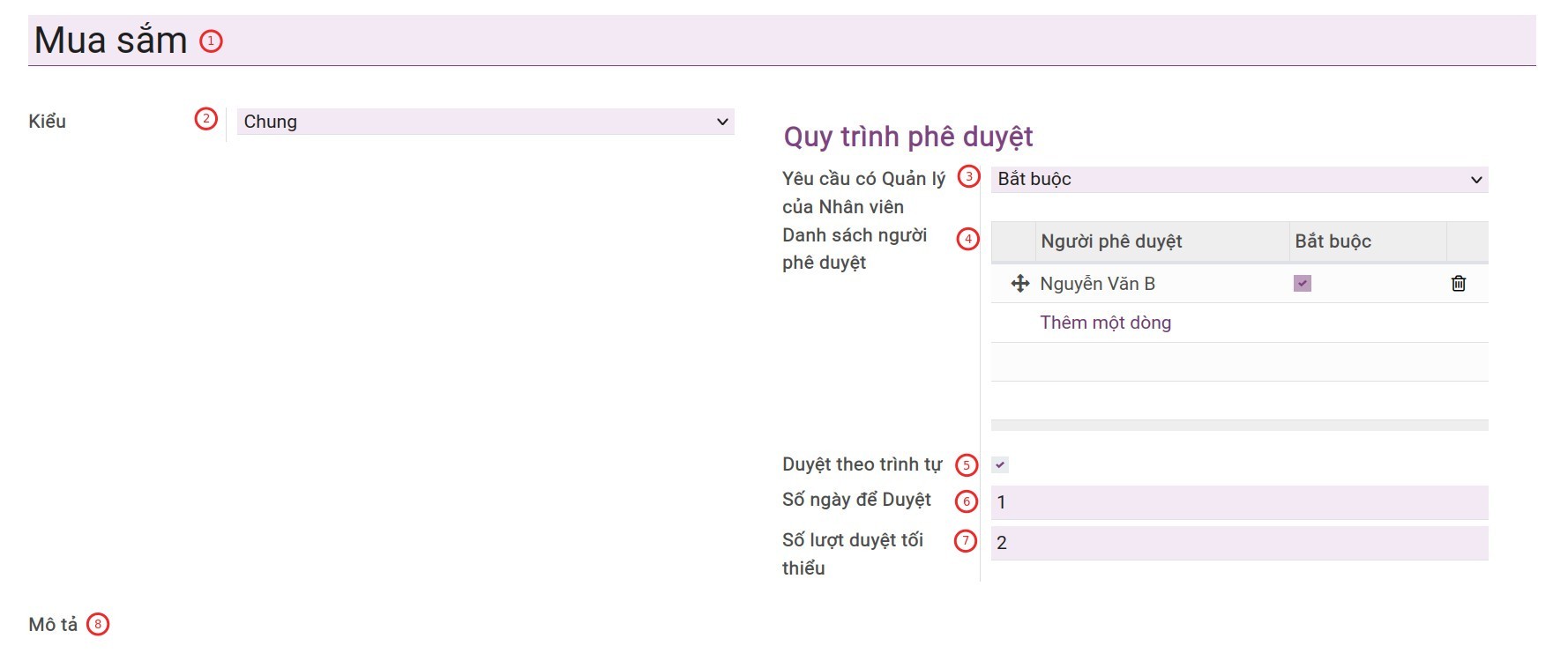Click the Duyệt theo trình tự label
Viewport: 1568px width, 668px height.
(862, 464)
